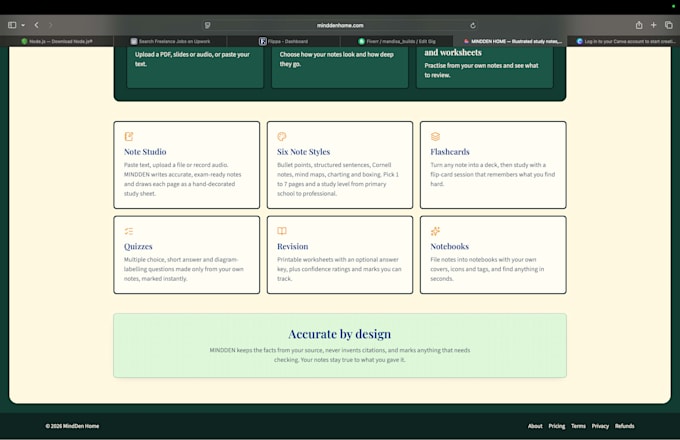Click the Canva tab favicon
The image size is (680, 440).
pos(579,41)
